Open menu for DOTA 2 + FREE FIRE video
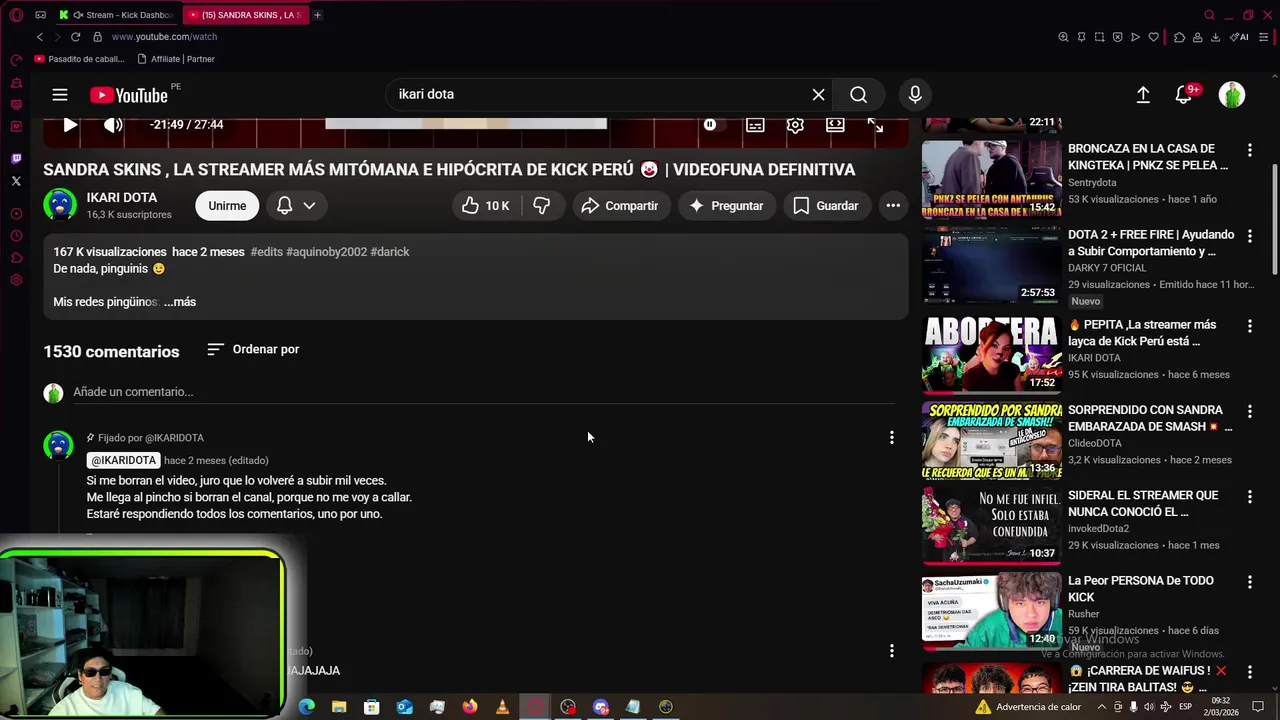The width and height of the screenshot is (1280, 720). pos(1250,236)
